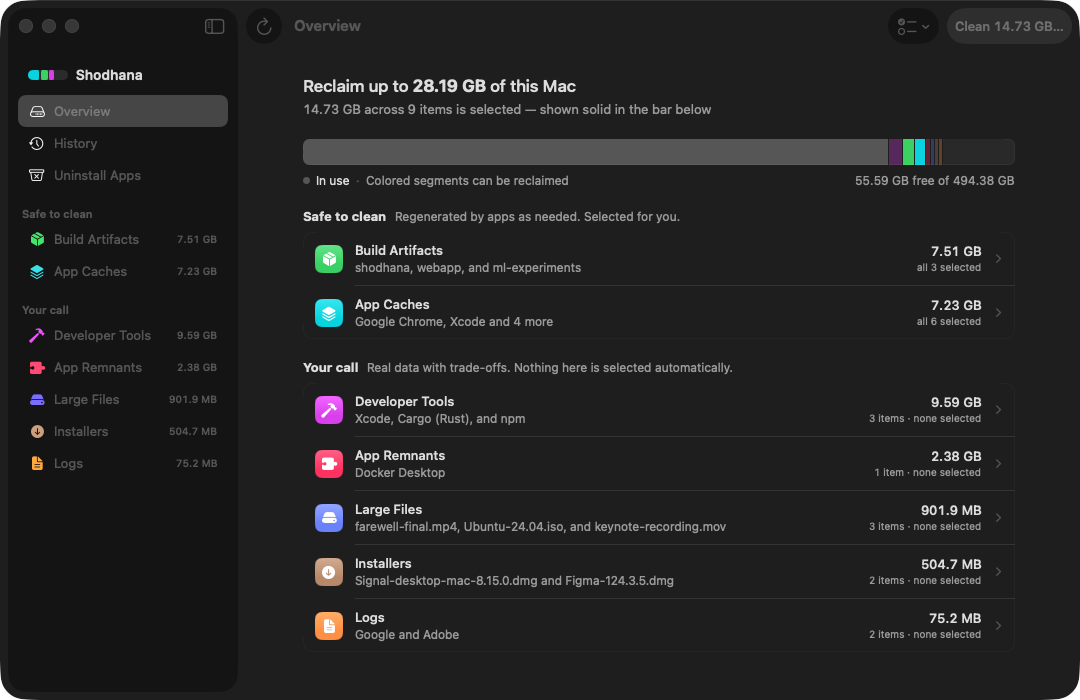Image resolution: width=1080 pixels, height=700 pixels.
Task: Click the '1 item · none selected' status
Action: tap(928, 473)
